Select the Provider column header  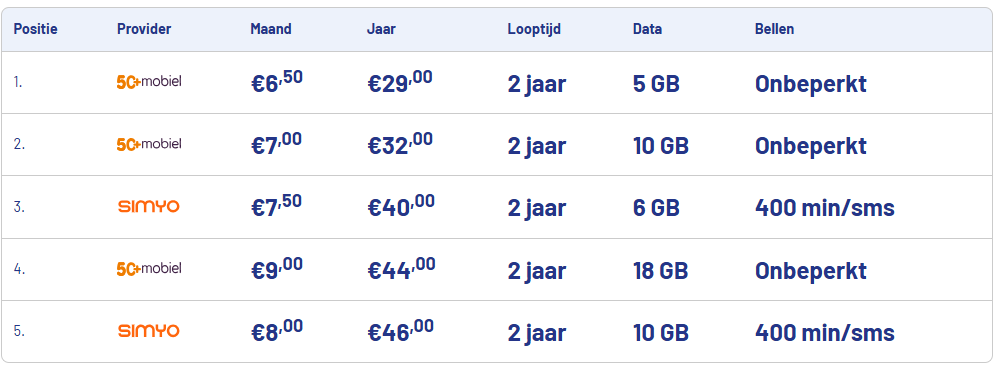point(144,29)
